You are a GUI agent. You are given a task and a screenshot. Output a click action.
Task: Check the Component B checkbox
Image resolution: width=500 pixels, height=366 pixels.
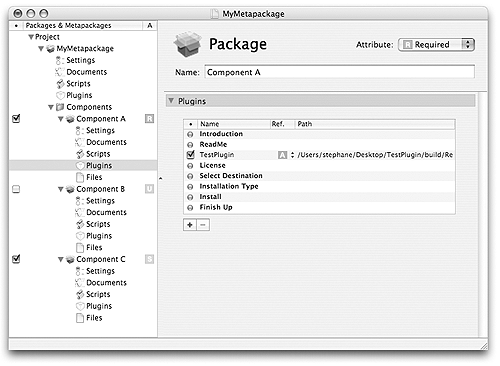(x=16, y=189)
